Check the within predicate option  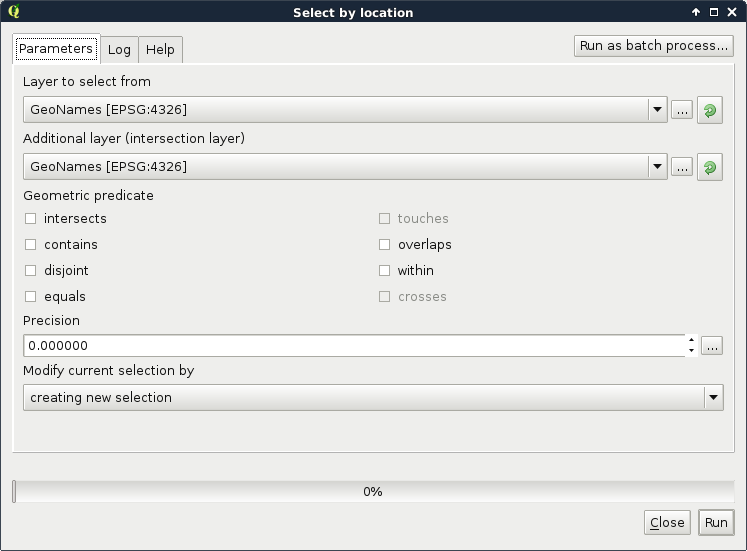click(385, 271)
